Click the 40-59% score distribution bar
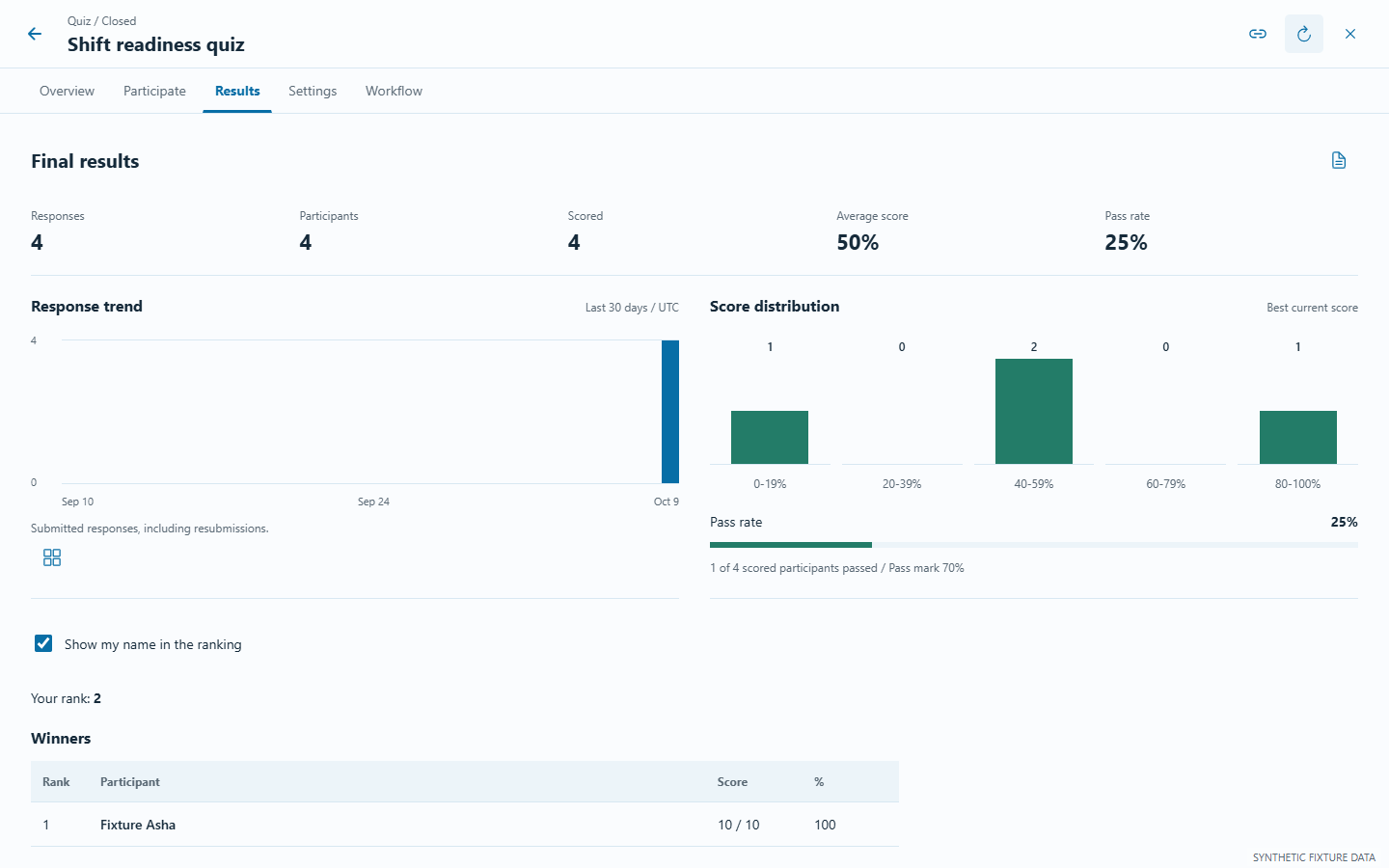 (1034, 412)
